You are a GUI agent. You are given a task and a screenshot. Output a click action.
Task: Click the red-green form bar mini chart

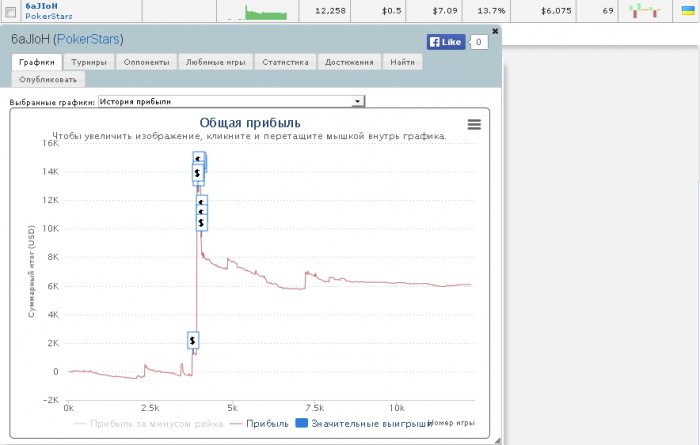point(645,11)
